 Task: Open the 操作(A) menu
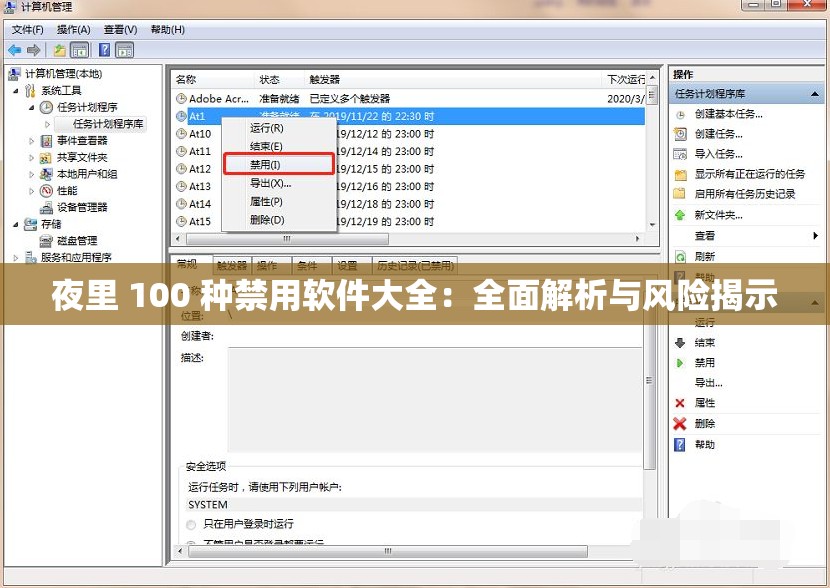click(x=70, y=29)
